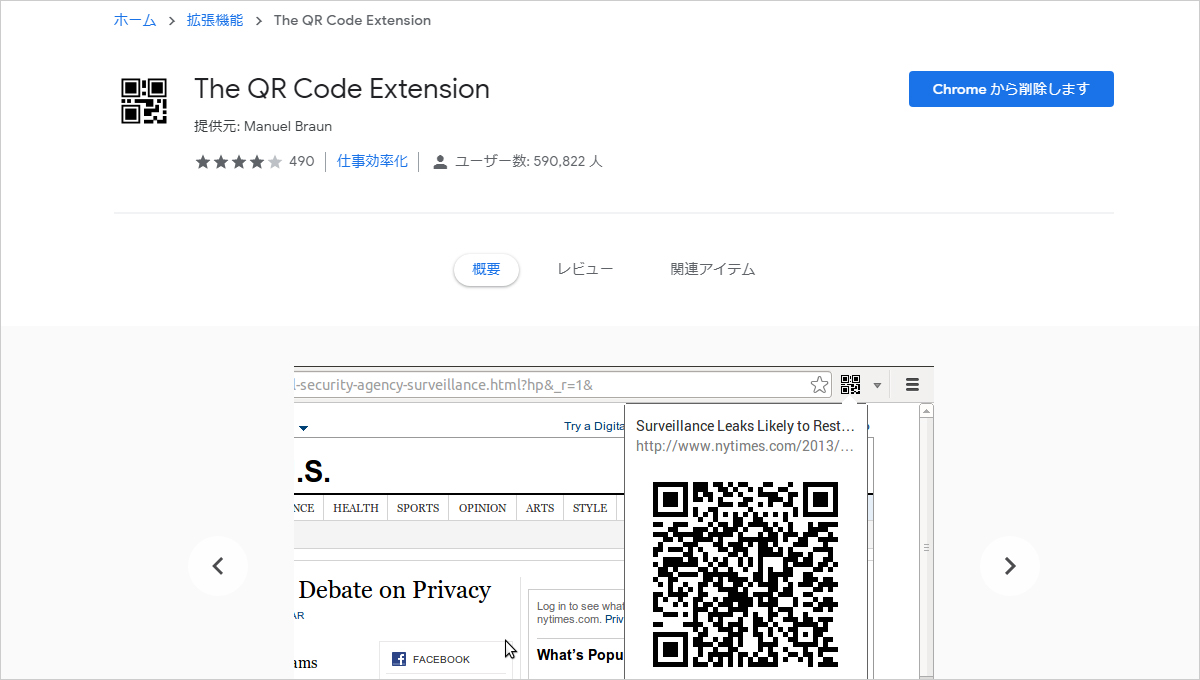
Task: Click the URL address bar in screenshot
Action: tap(550, 385)
